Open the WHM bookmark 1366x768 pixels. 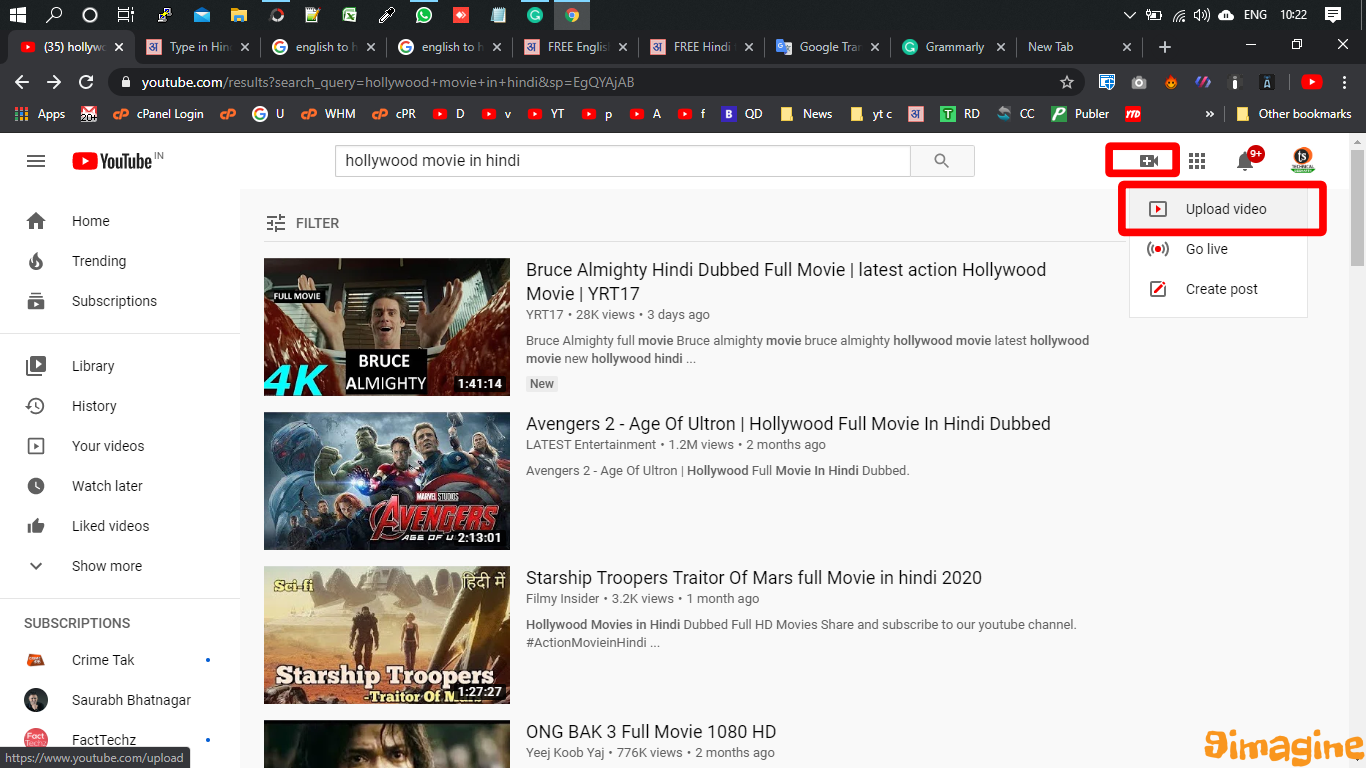point(330,114)
